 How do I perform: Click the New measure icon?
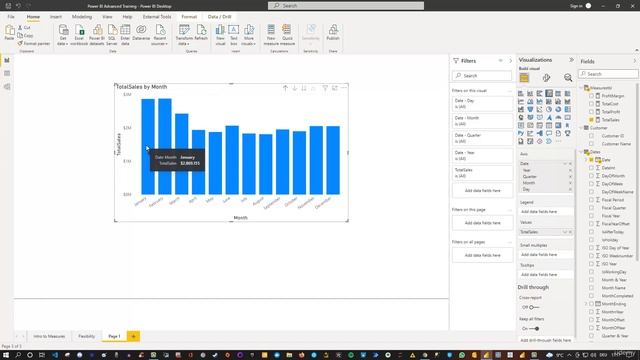[x=271, y=35]
